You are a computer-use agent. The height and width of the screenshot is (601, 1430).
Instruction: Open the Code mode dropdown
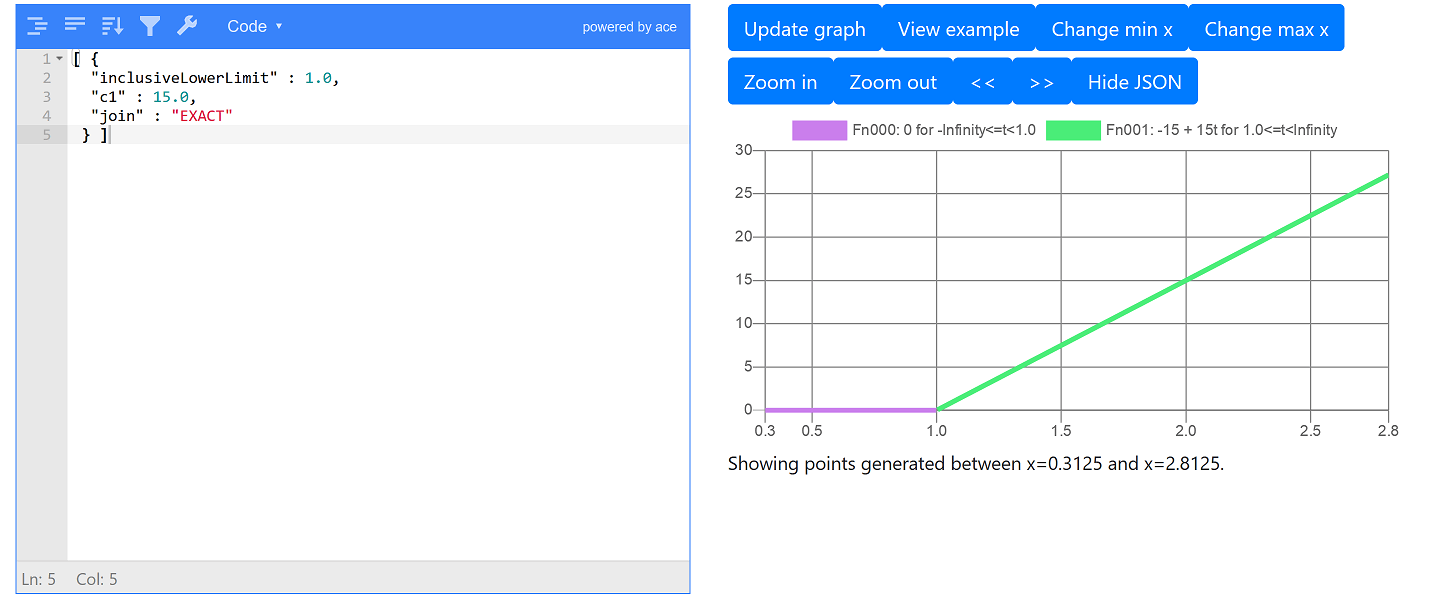[254, 26]
